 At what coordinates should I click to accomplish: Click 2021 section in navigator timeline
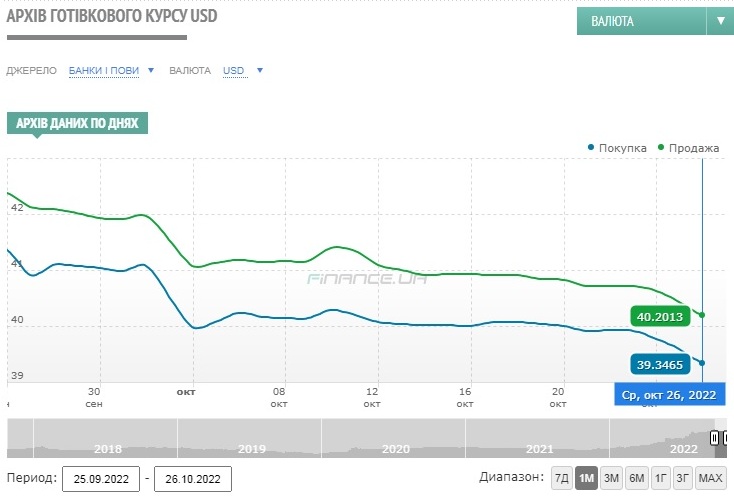[x=539, y=448]
